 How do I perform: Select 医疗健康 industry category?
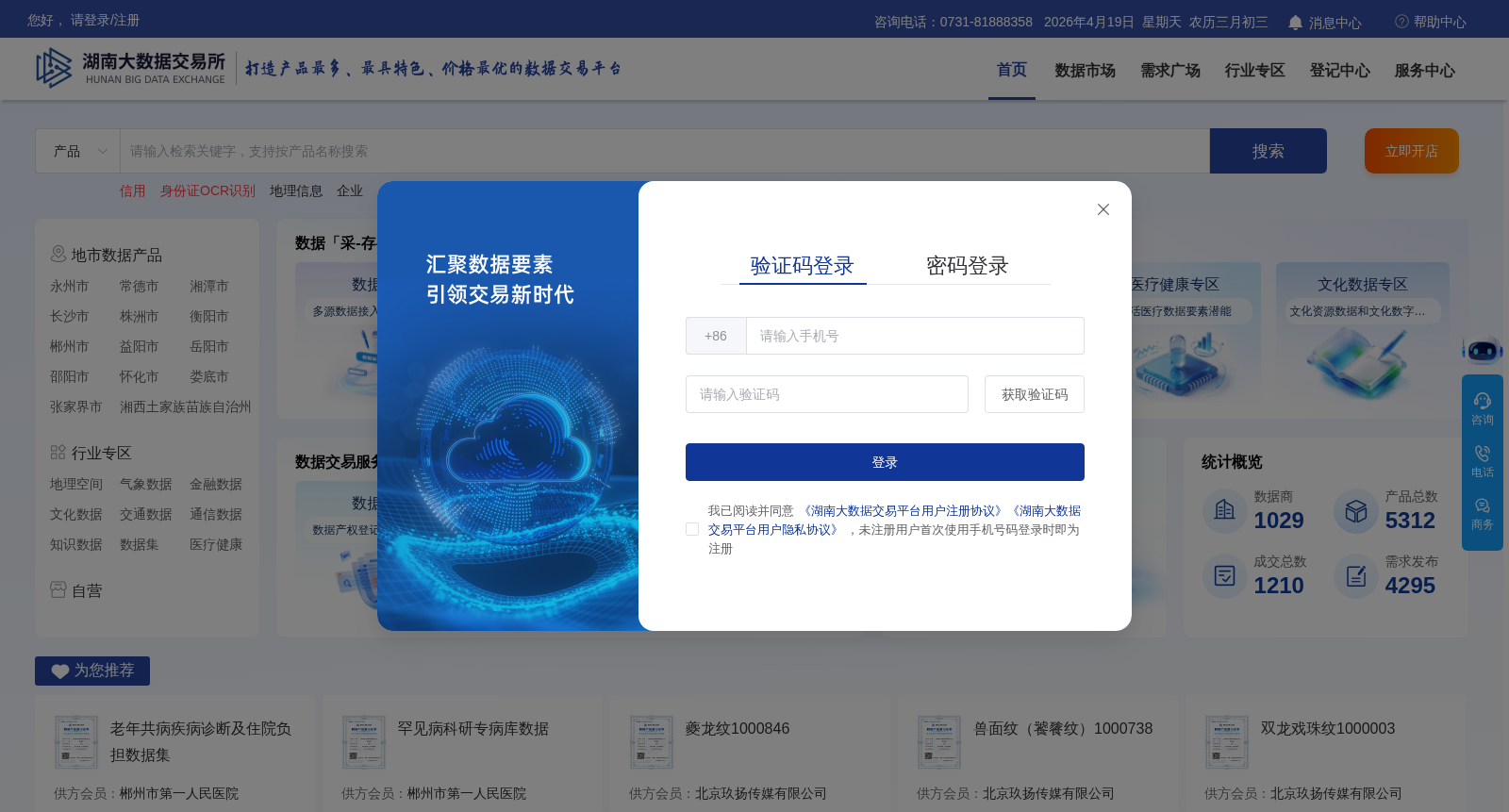point(216,544)
